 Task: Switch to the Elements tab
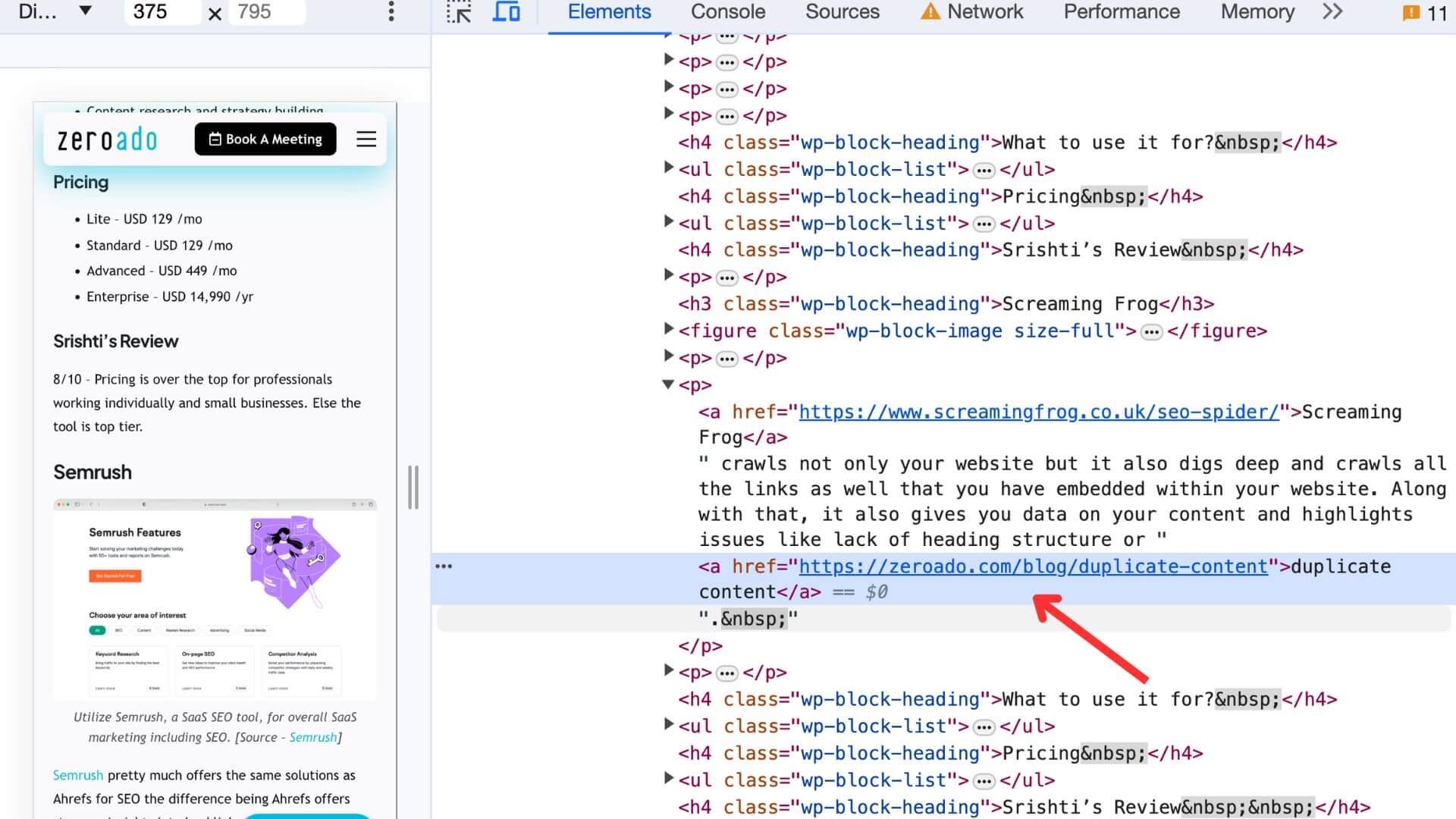pyautogui.click(x=609, y=12)
